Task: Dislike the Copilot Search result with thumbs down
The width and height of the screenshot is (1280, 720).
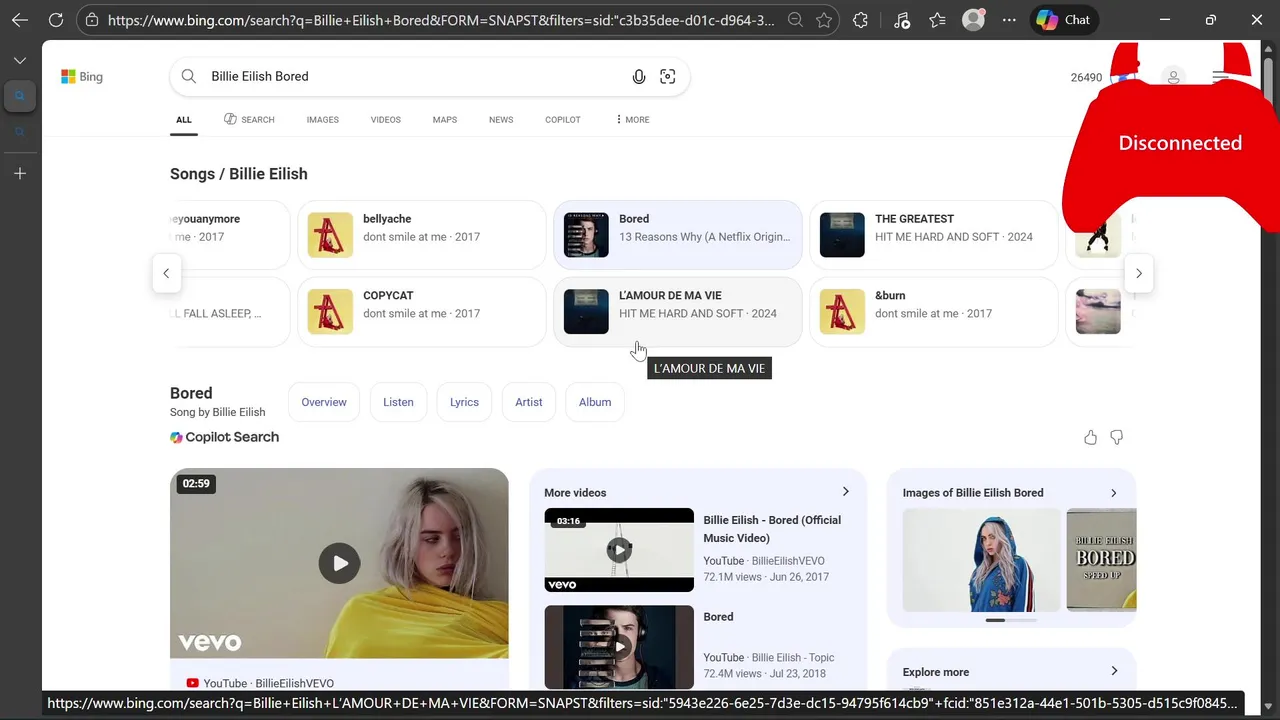Action: (x=1117, y=437)
